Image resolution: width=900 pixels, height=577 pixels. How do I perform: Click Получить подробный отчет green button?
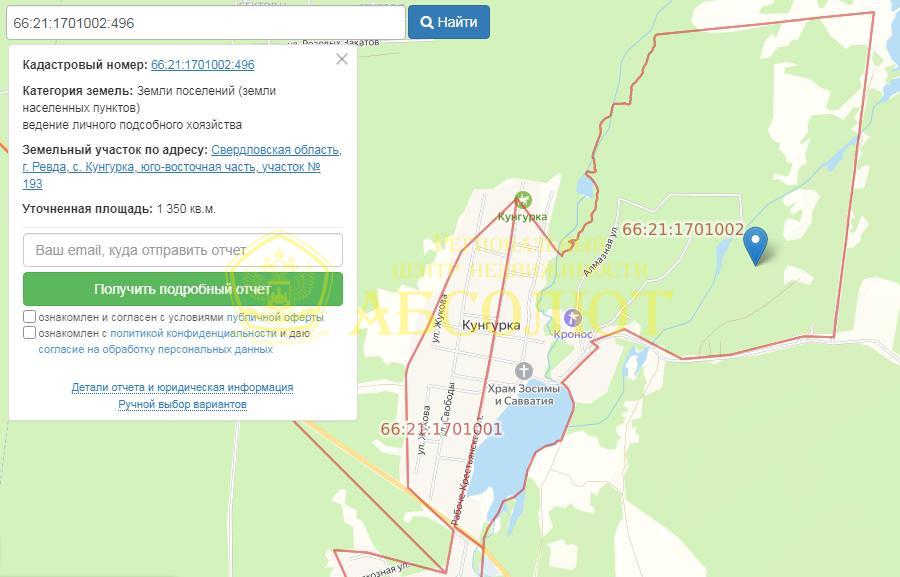coord(183,289)
